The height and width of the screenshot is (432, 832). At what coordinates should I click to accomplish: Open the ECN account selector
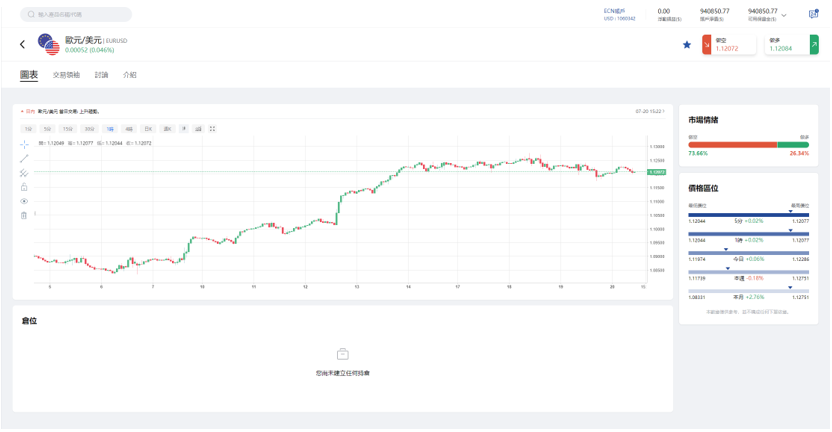click(x=619, y=15)
